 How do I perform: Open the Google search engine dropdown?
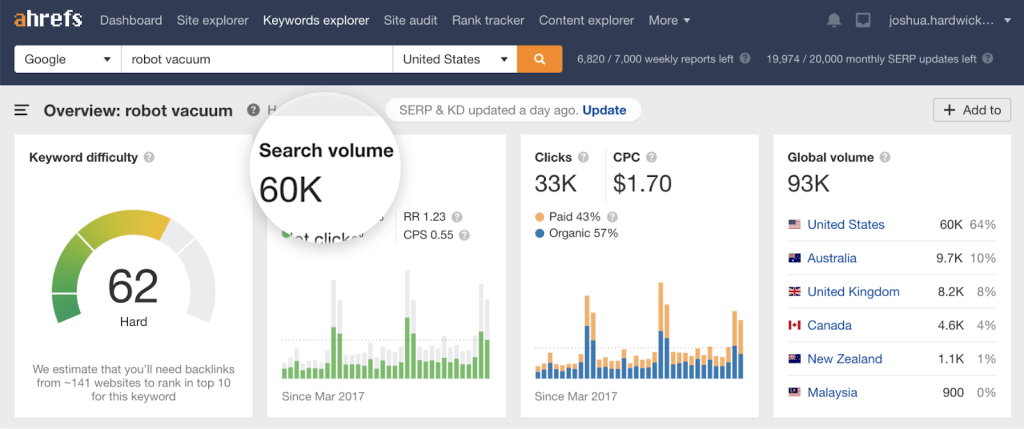67,59
